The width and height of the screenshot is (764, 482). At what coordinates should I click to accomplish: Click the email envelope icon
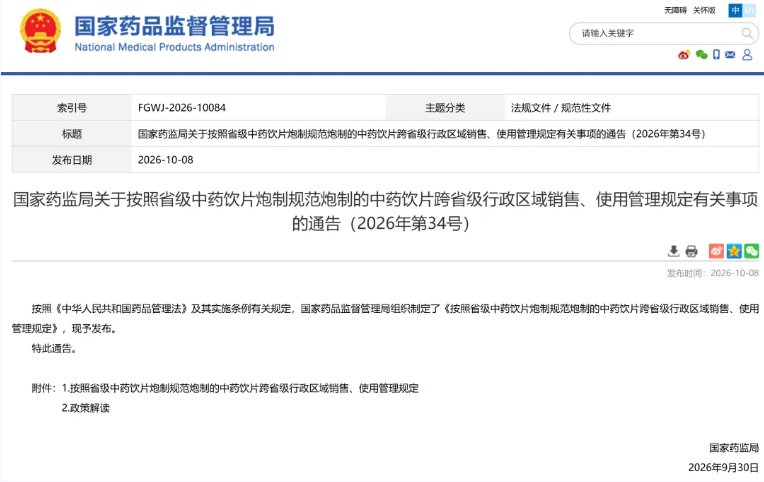coord(730,55)
